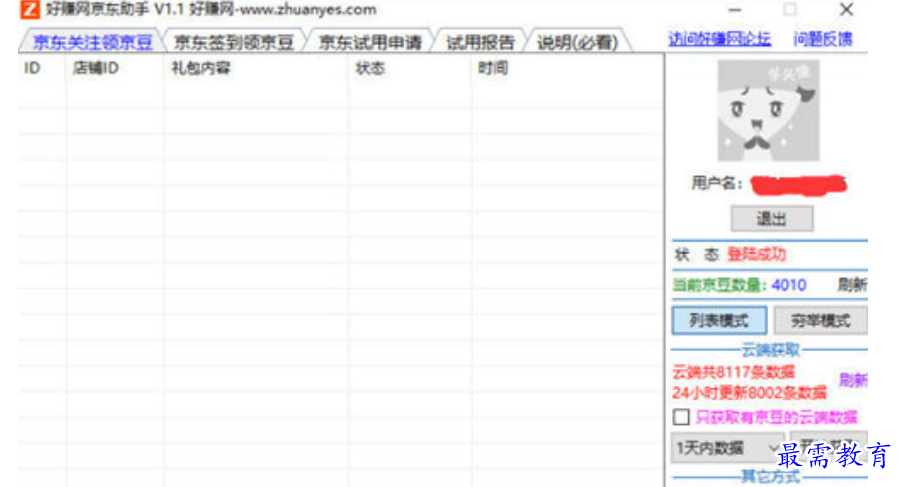Click the 状态 column header
Image resolution: width=899 pixels, height=487 pixels.
click(x=370, y=68)
